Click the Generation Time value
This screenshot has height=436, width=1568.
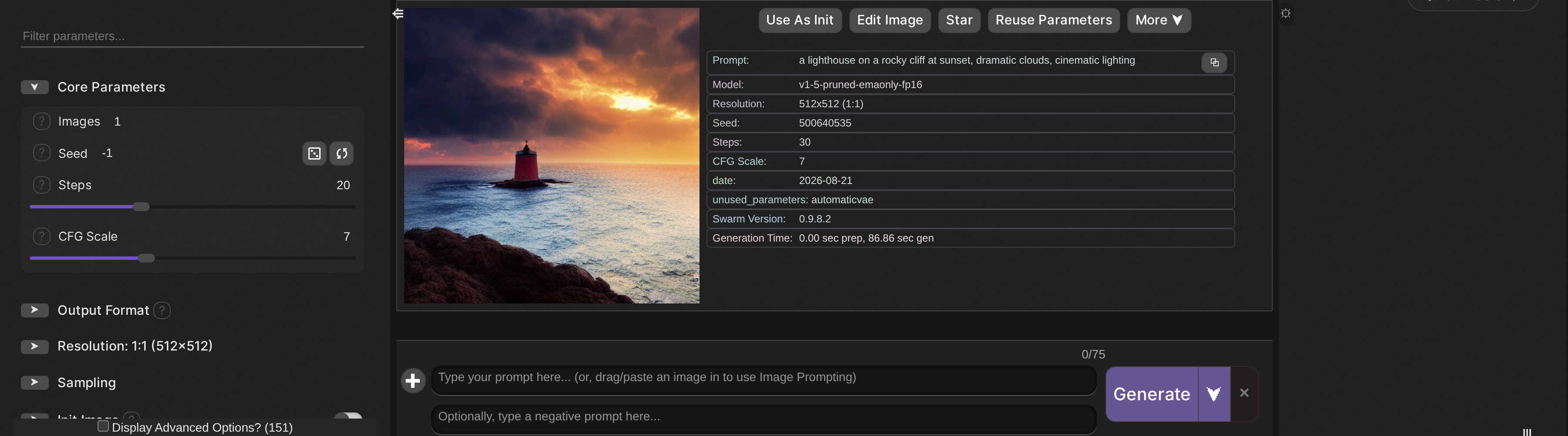(866, 238)
